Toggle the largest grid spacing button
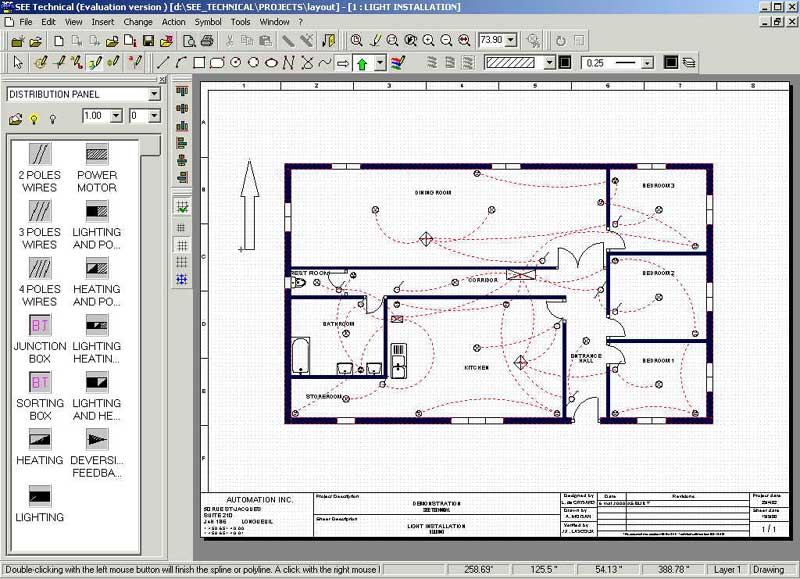The image size is (800, 579). pyautogui.click(x=182, y=262)
